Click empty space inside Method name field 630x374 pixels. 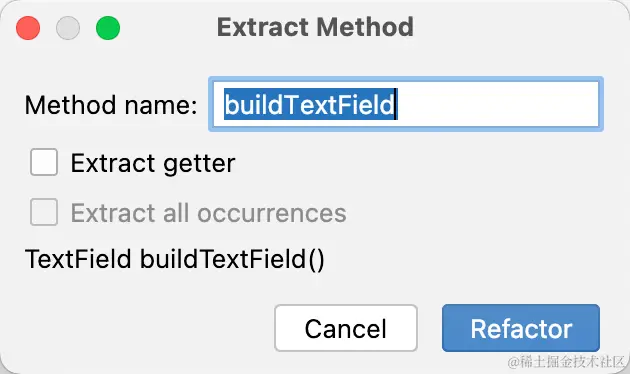(x=498, y=104)
